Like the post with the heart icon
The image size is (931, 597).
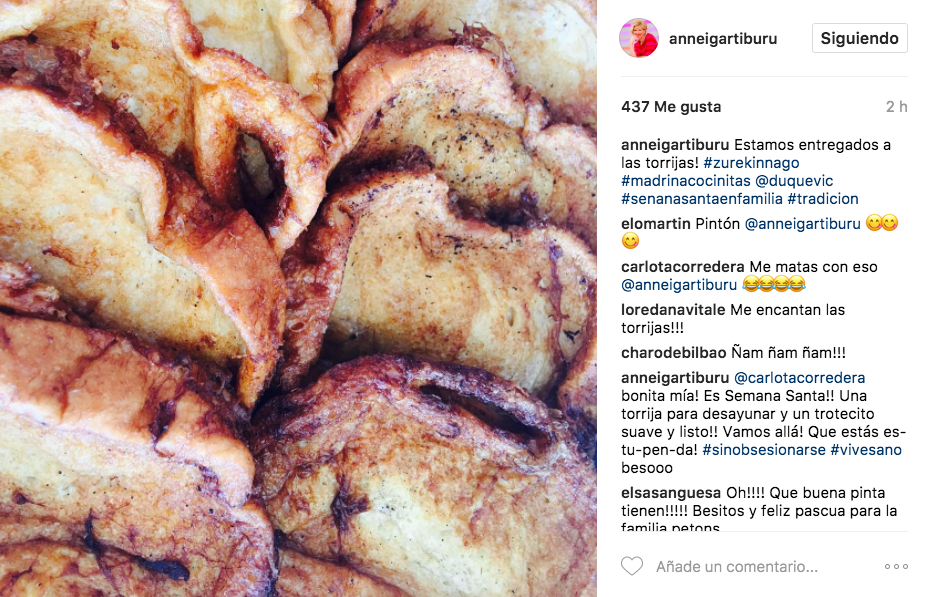[x=632, y=566]
